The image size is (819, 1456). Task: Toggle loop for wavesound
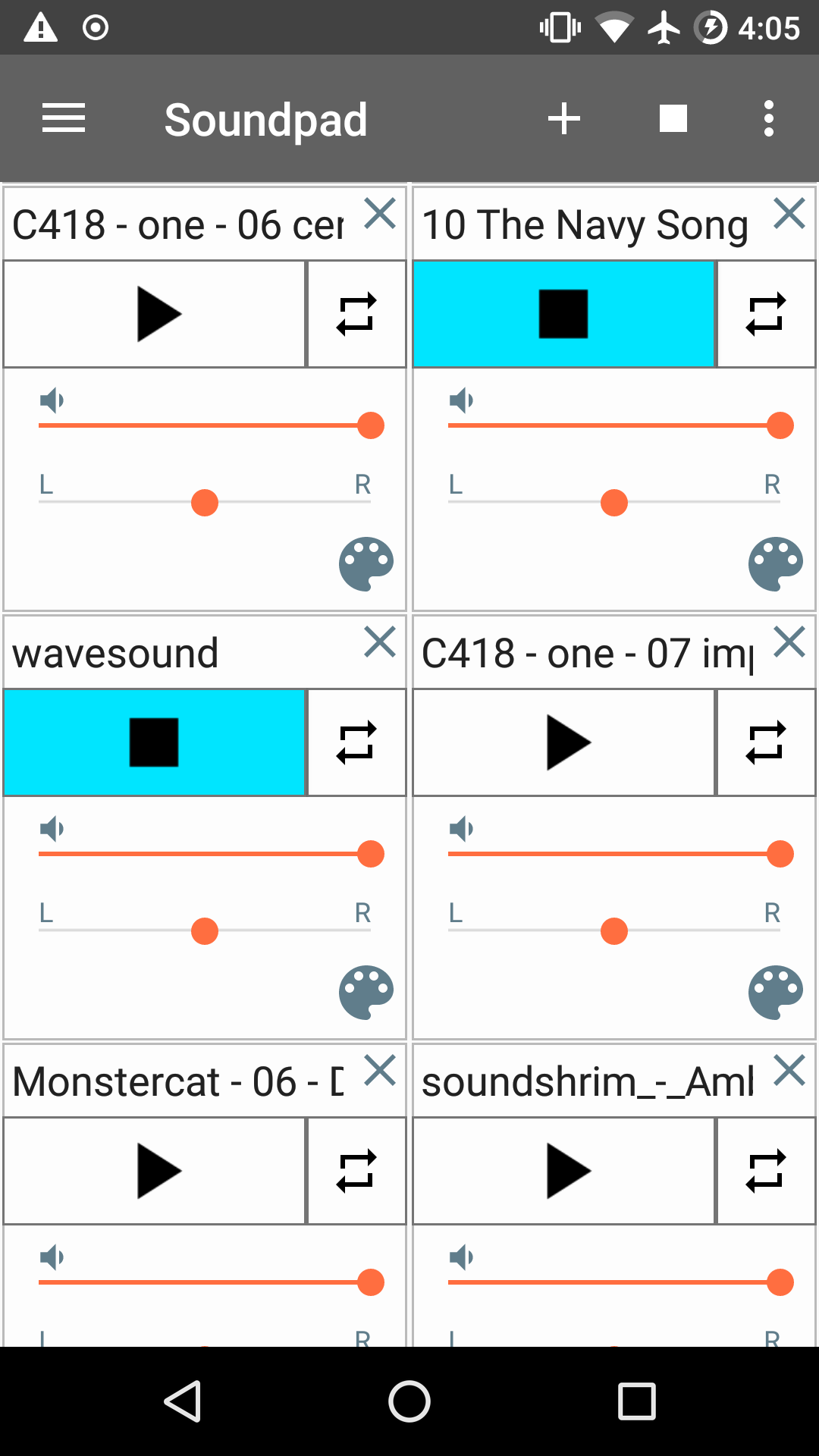[x=356, y=742]
